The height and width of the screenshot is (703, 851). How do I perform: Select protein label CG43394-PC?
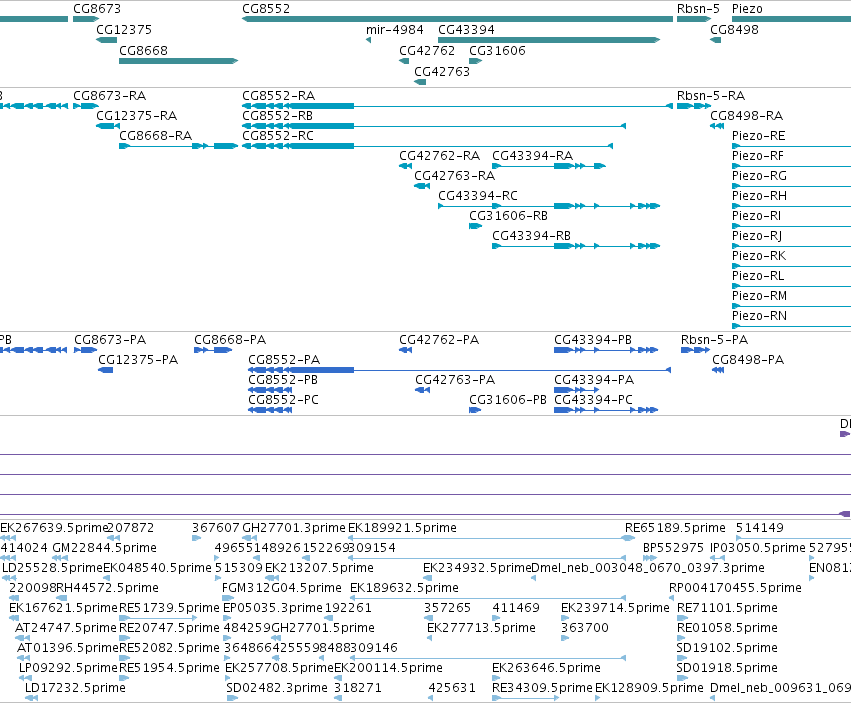coord(593,400)
